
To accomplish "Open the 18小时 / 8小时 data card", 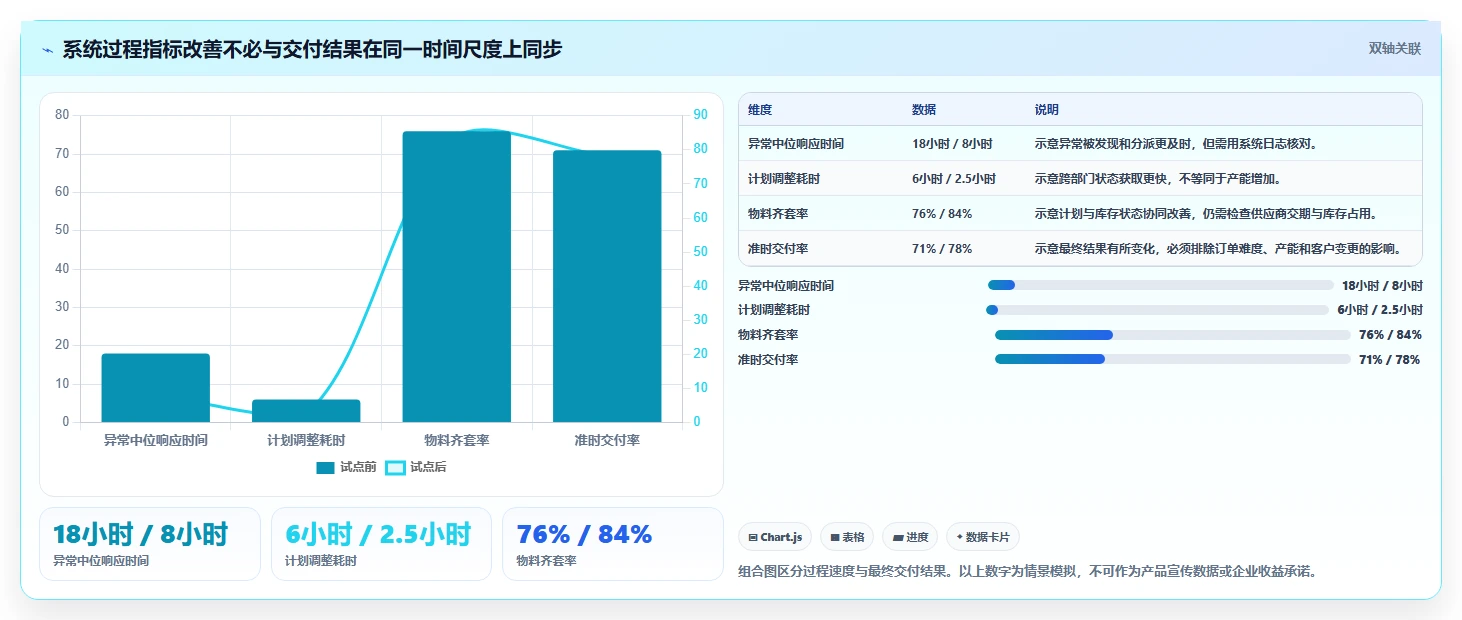I will (150, 544).
